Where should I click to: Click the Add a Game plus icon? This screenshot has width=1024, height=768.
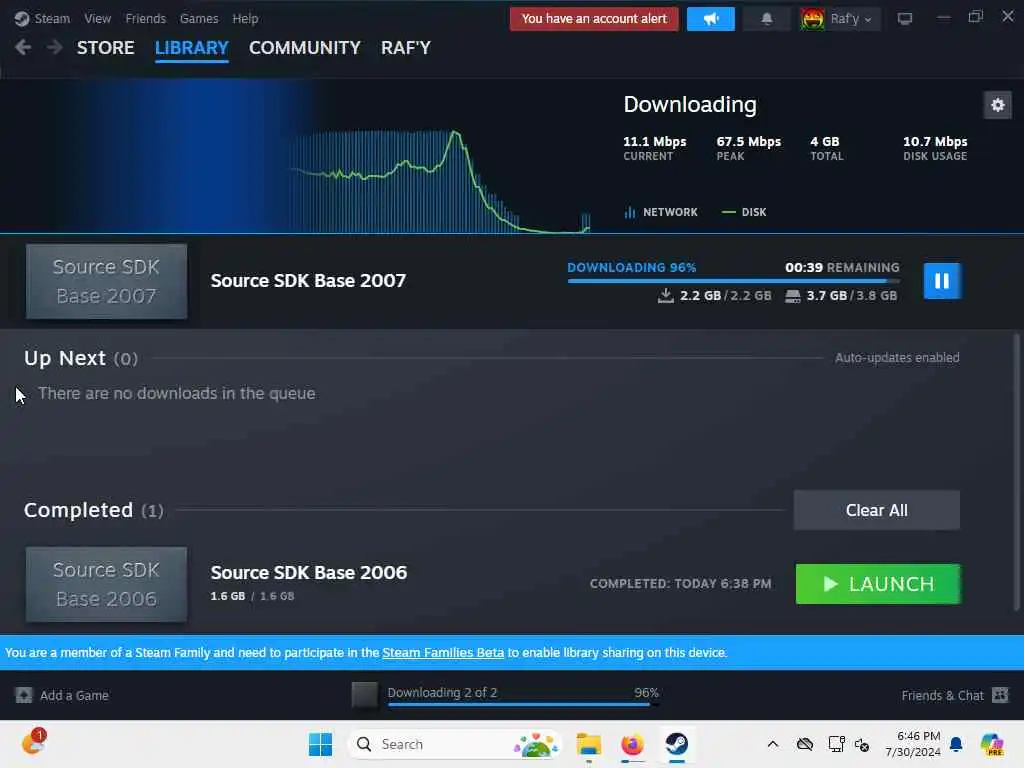24,696
